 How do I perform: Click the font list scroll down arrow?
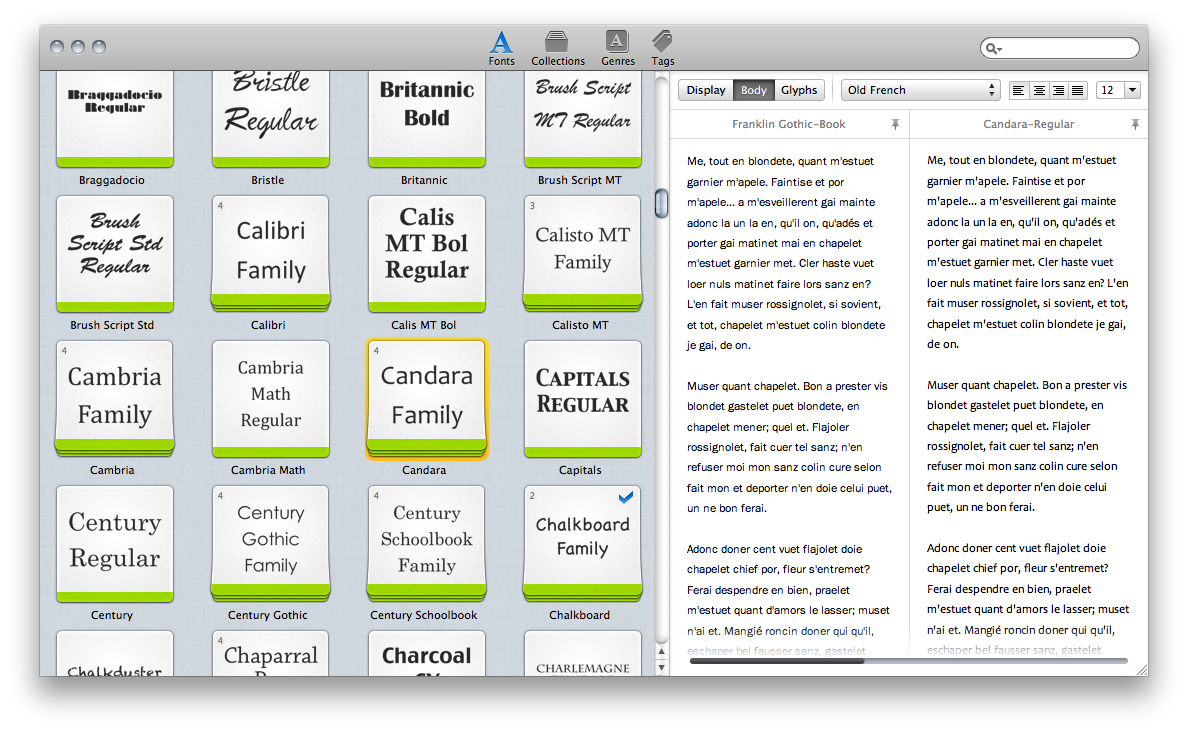(x=661, y=667)
